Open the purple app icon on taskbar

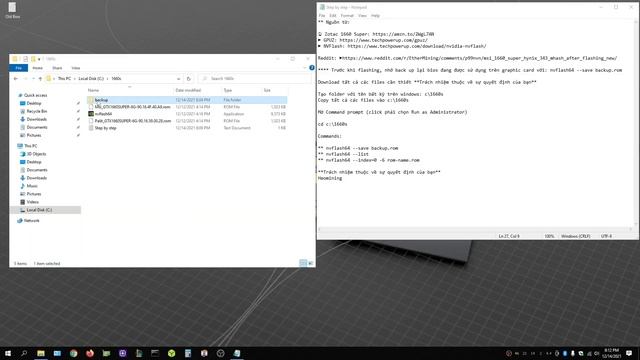coord(122,353)
